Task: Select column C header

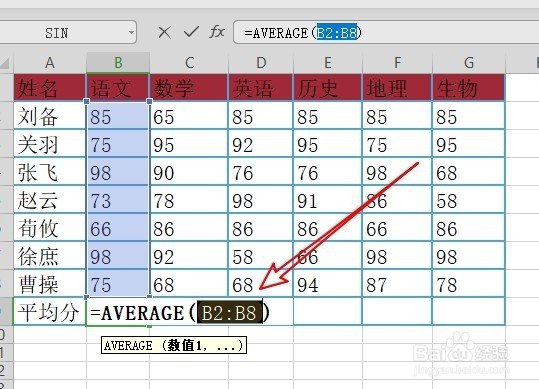Action: 189,63
